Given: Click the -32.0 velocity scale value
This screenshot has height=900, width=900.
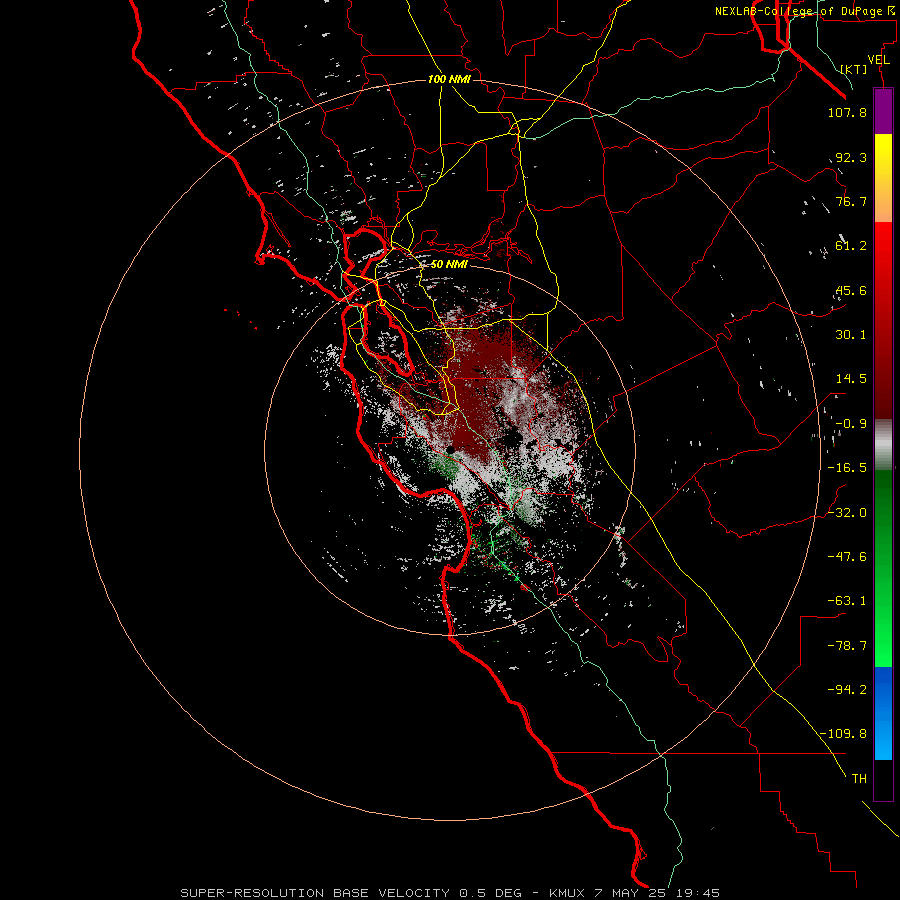Looking at the screenshot, I should (847, 513).
